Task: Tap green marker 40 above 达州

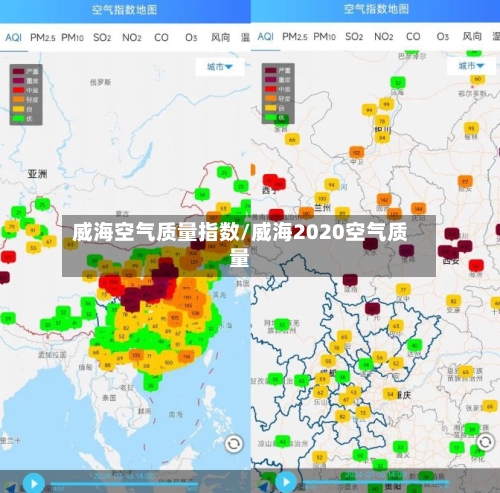Action: [415, 345]
